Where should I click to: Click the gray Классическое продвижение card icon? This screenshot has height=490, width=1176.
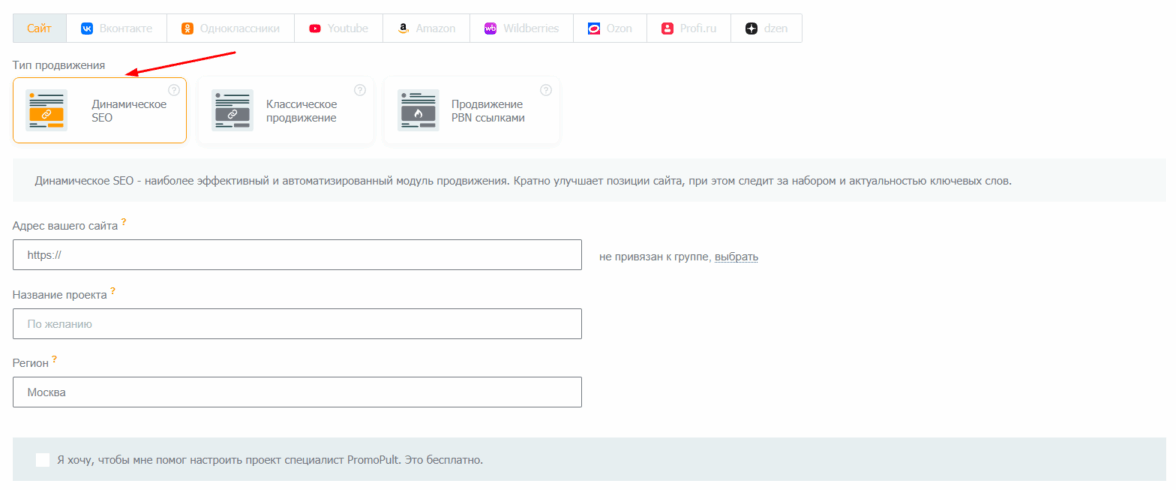point(232,110)
